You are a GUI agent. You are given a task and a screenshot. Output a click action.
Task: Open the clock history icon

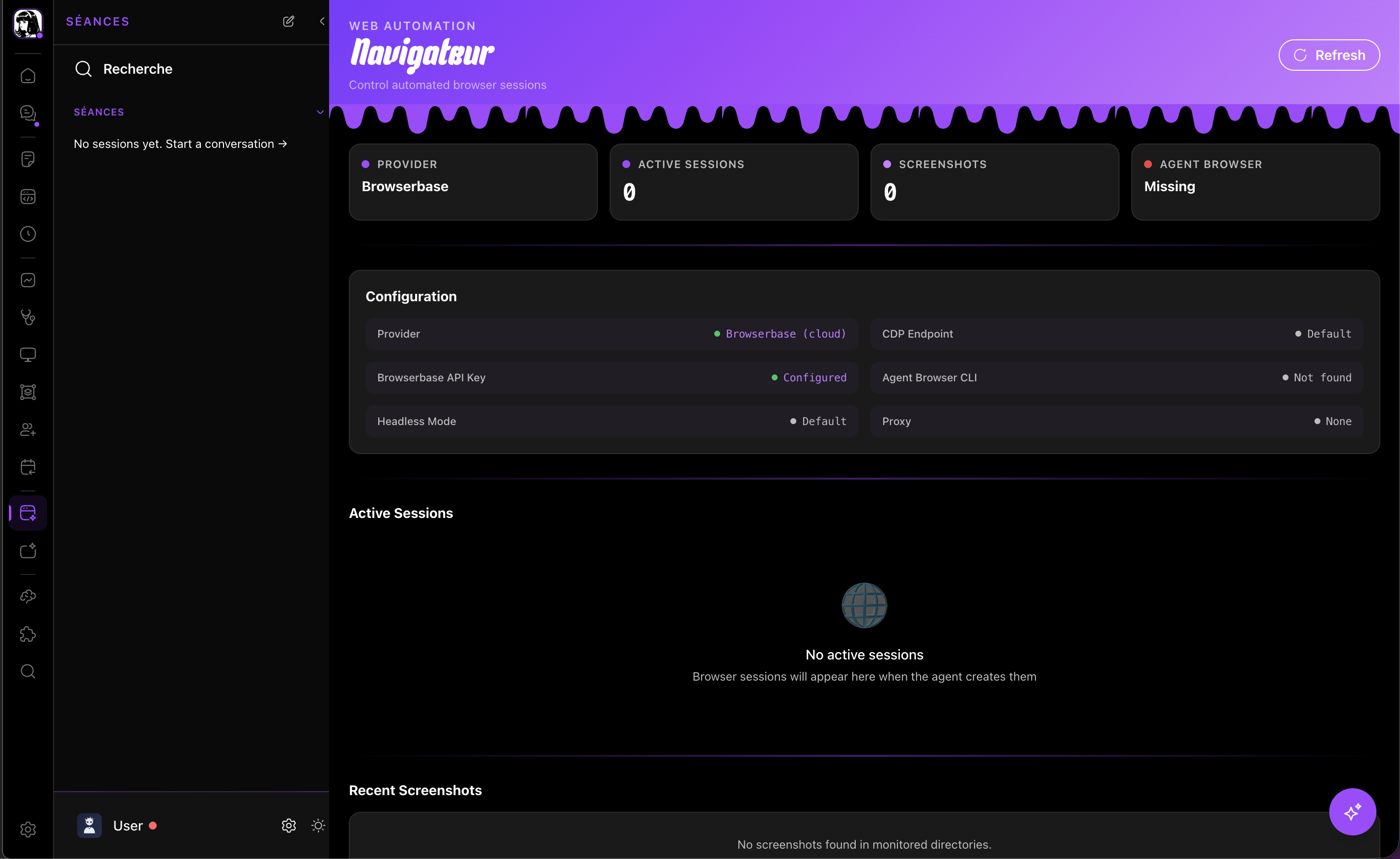click(x=28, y=233)
